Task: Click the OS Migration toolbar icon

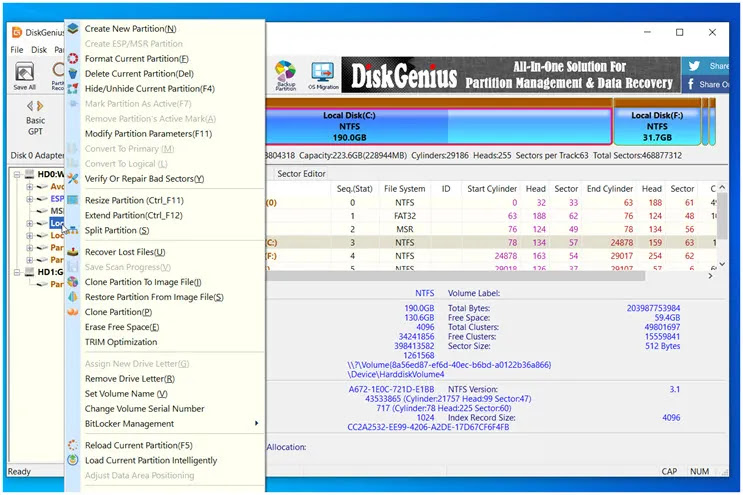Action: click(323, 75)
